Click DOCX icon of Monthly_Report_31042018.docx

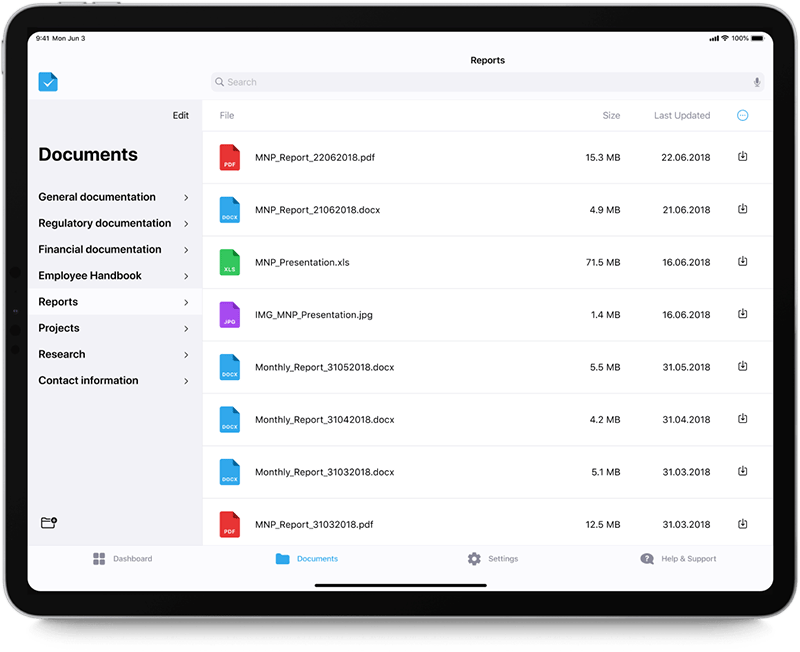pyautogui.click(x=230, y=419)
